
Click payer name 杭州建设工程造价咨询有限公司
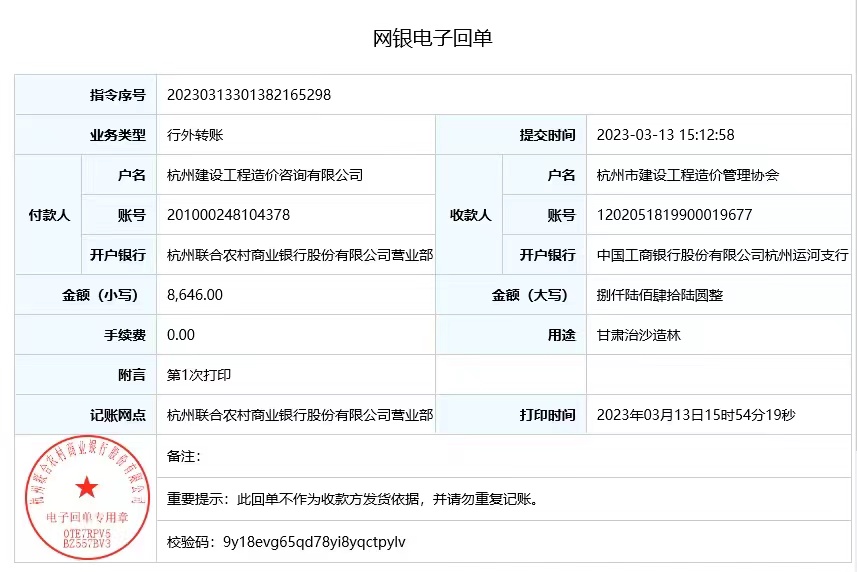click(x=265, y=175)
